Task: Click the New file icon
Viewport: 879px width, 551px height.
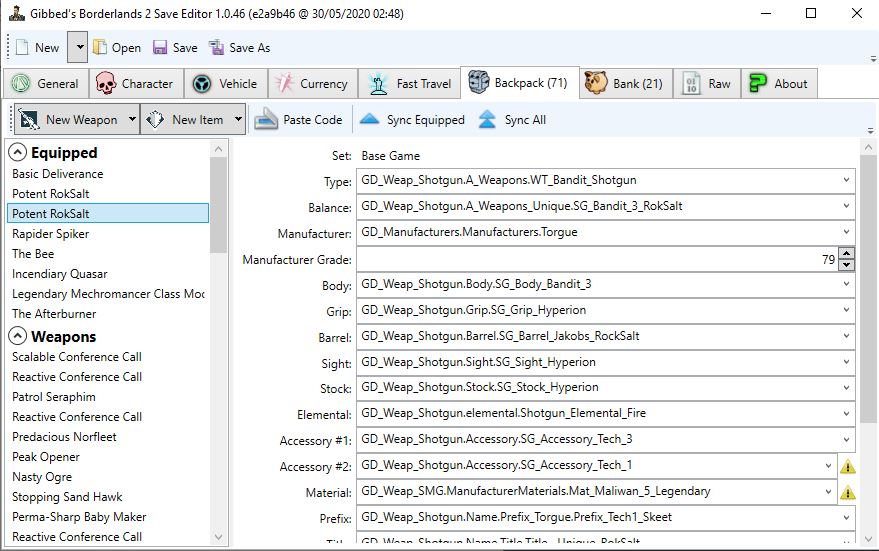Action: point(22,48)
